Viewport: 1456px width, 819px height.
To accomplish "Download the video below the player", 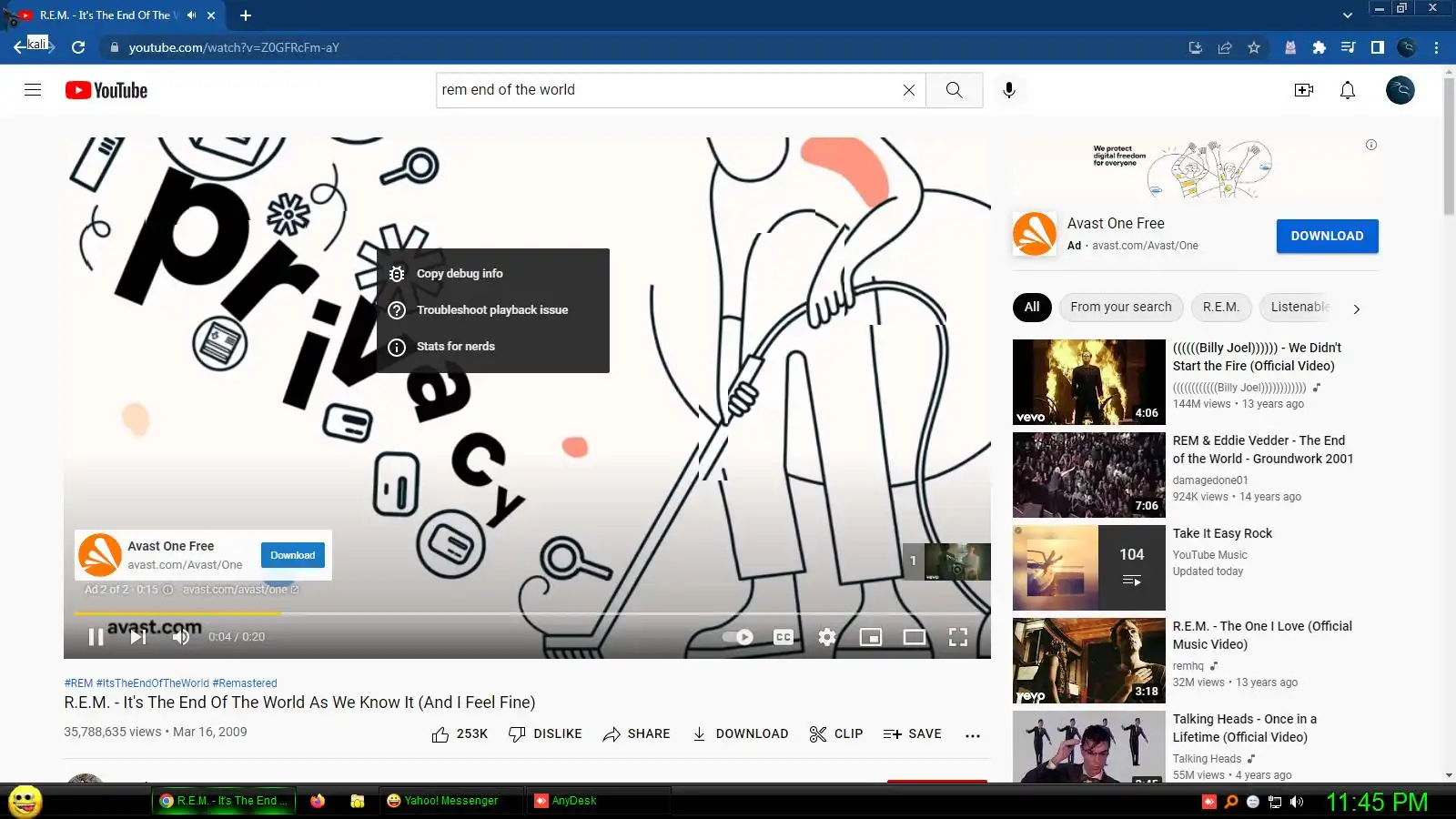I will (x=740, y=734).
